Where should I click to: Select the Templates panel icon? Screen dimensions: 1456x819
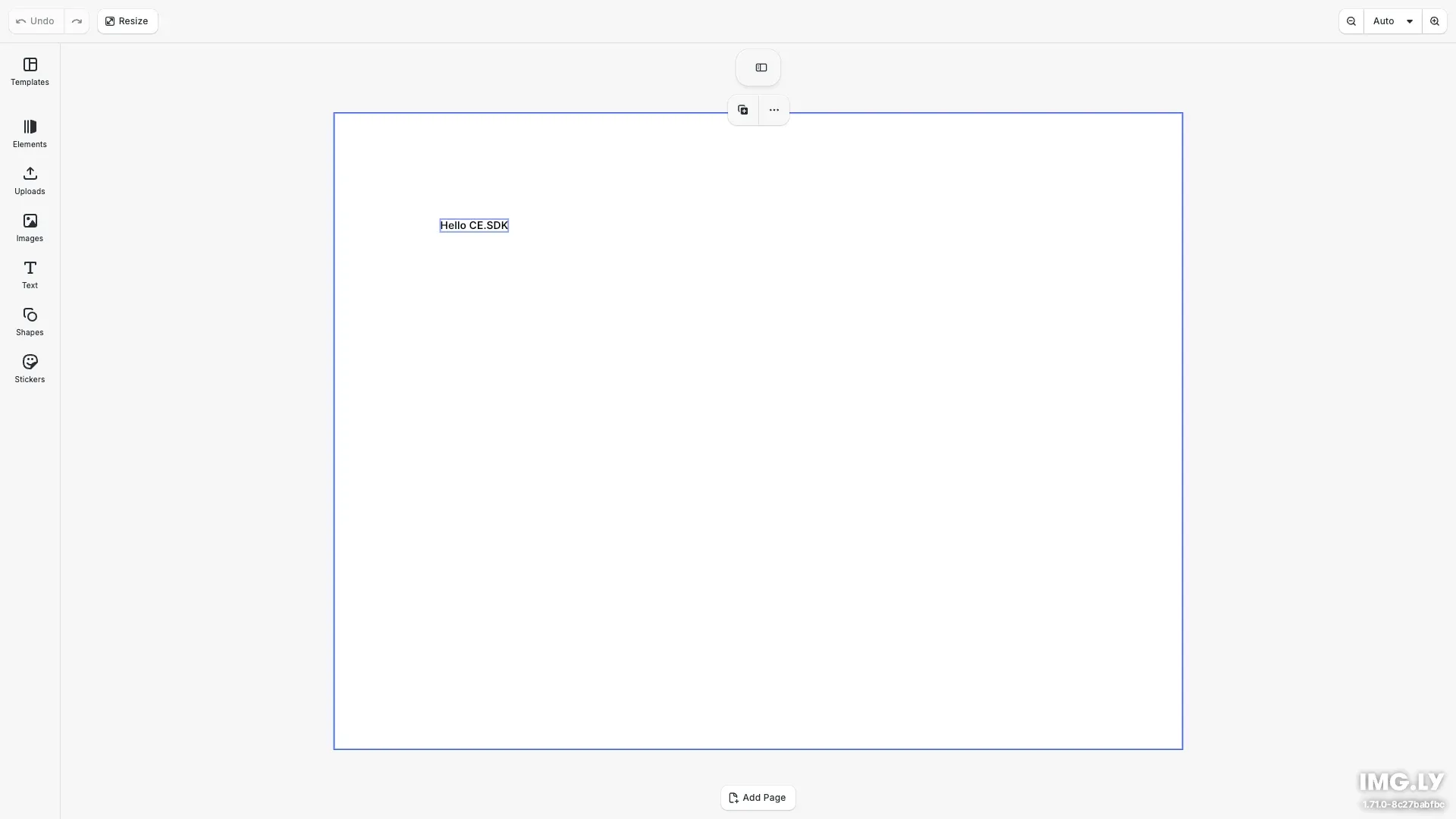pyautogui.click(x=29, y=72)
